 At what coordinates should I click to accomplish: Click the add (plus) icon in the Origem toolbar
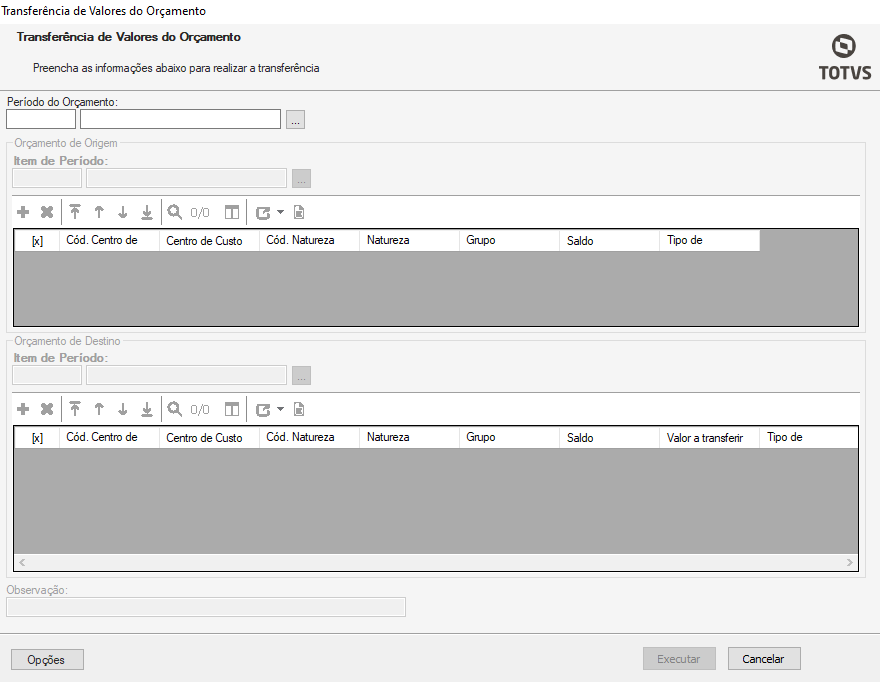tap(23, 212)
